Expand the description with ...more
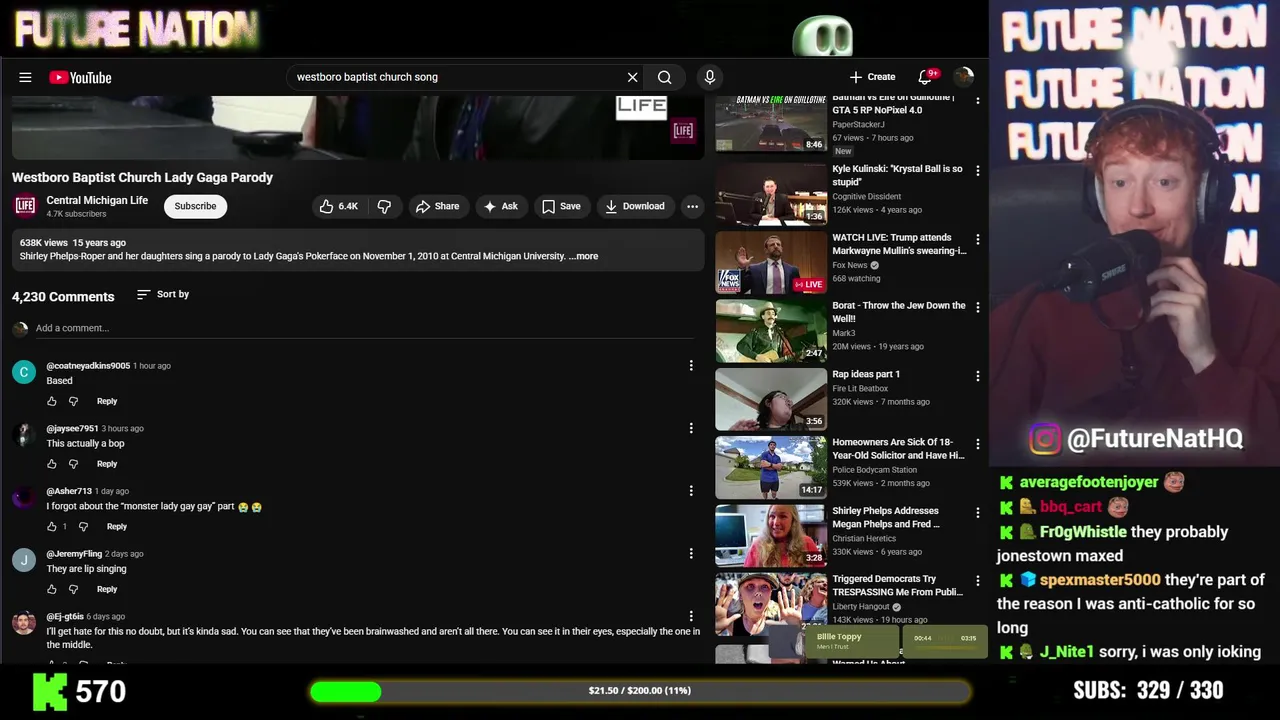 (x=583, y=256)
